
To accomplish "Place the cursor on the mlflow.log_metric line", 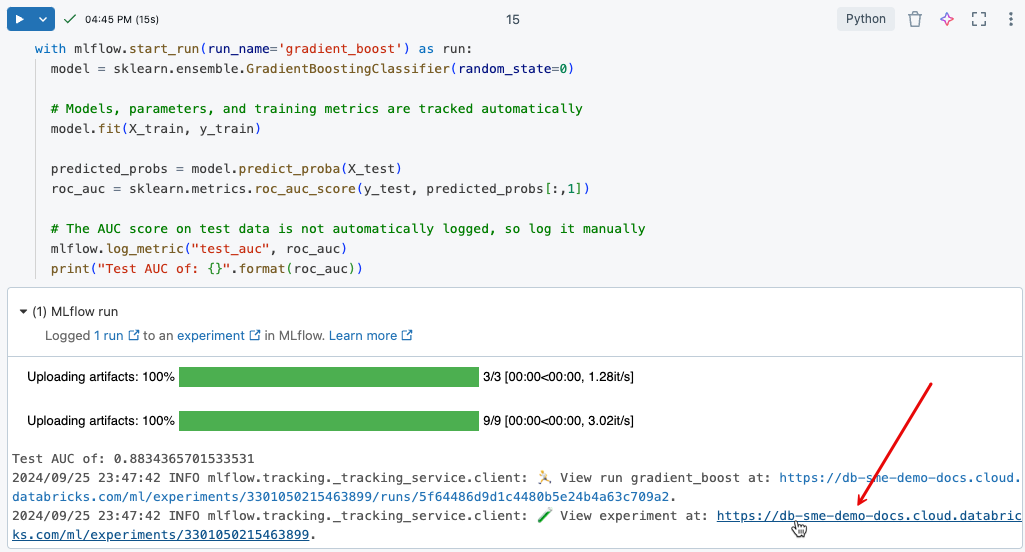I will click(x=199, y=249).
